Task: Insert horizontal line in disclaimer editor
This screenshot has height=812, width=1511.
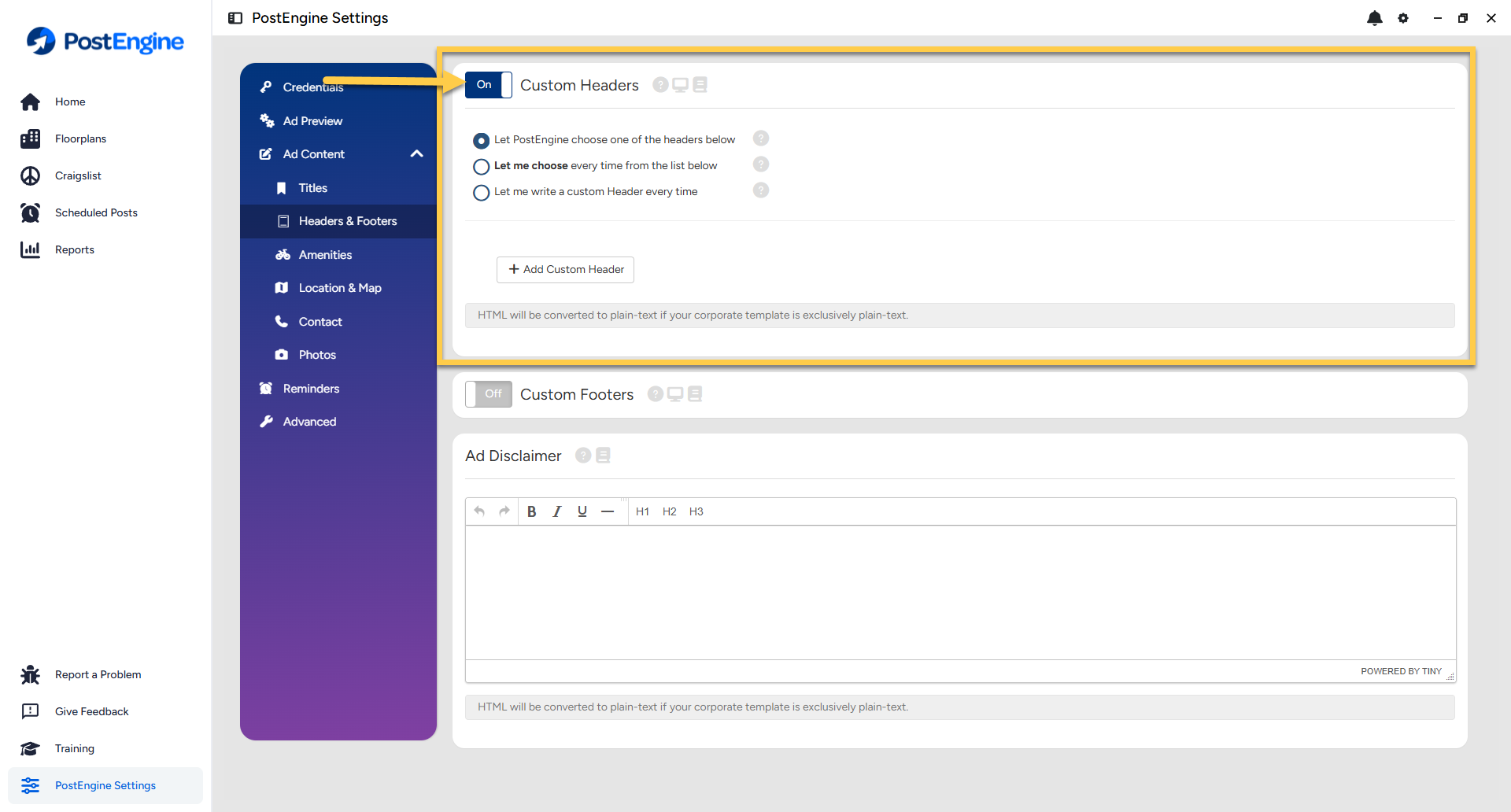Action: (x=608, y=511)
